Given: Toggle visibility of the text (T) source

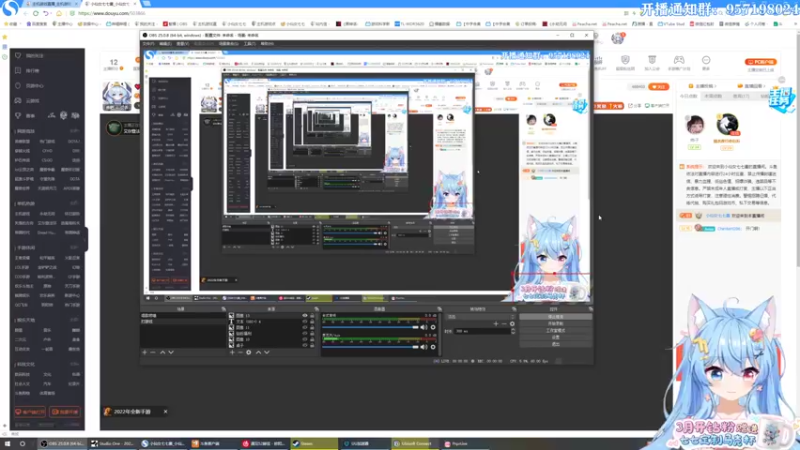Looking at the screenshot, I should 305,322.
